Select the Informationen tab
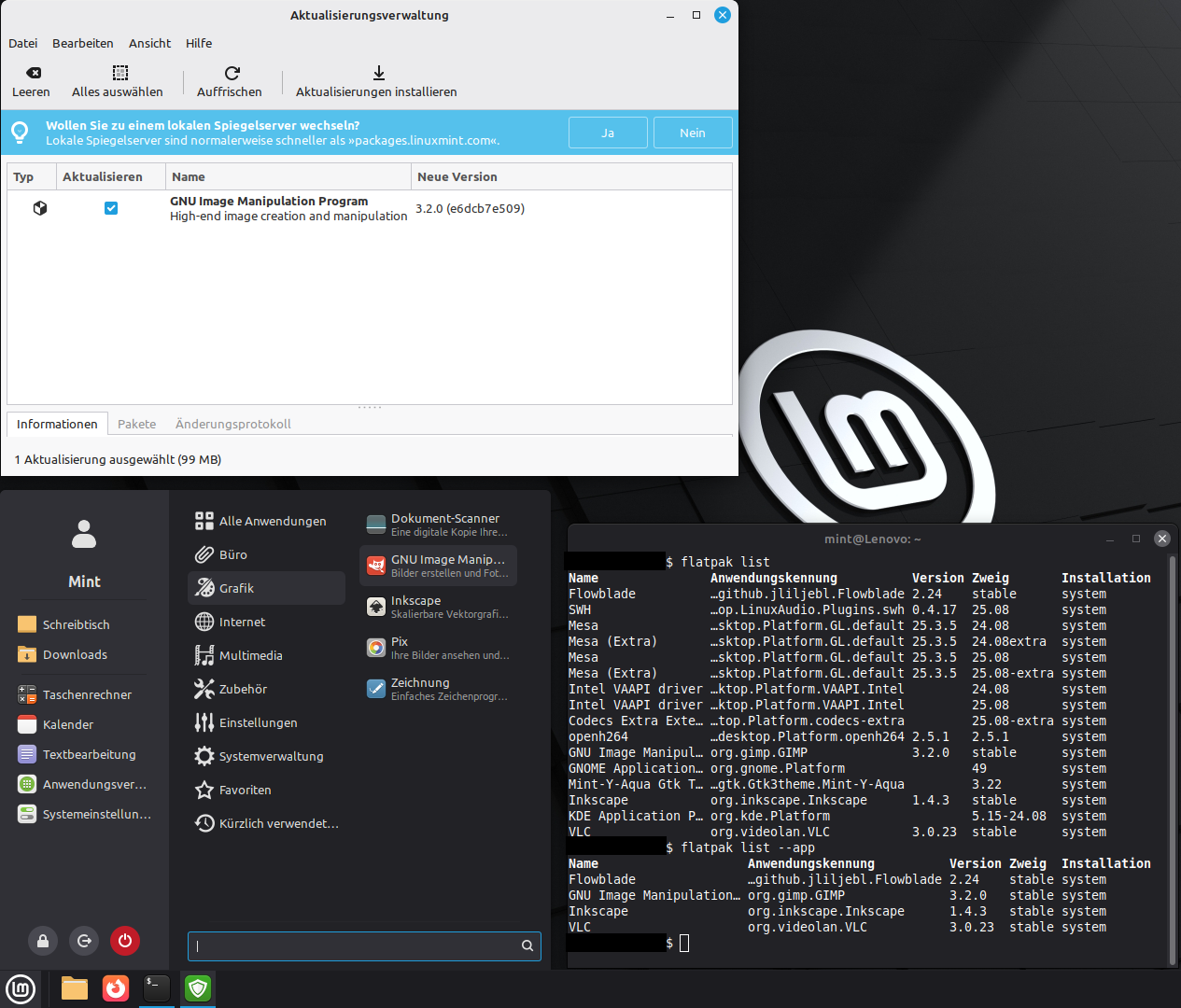Screen dimensions: 1181x1008 (57, 424)
